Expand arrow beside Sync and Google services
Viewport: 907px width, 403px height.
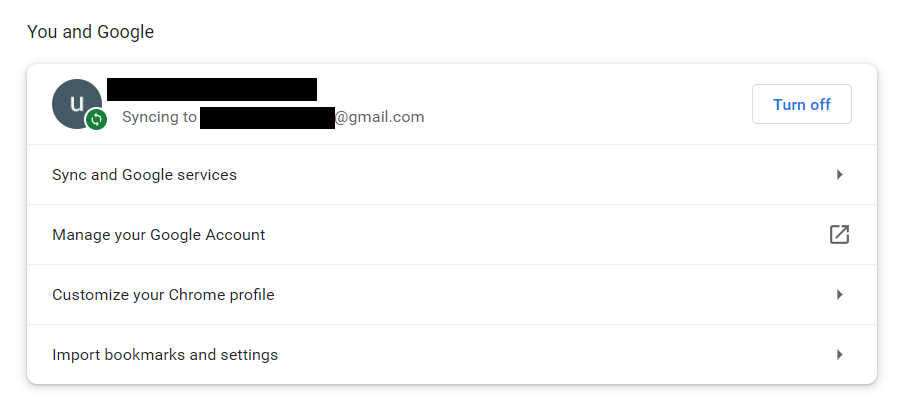click(839, 175)
